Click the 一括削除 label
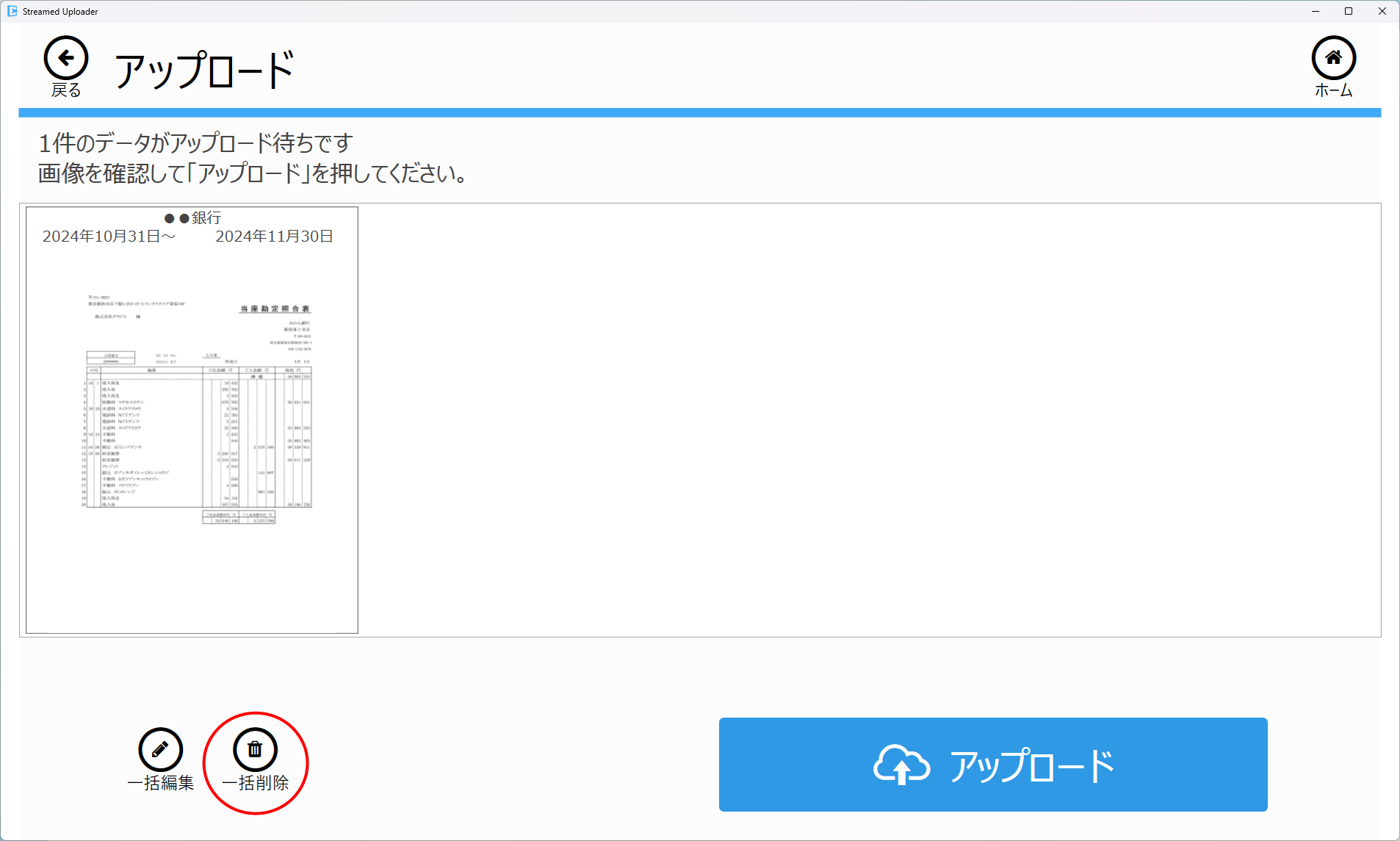 click(256, 783)
